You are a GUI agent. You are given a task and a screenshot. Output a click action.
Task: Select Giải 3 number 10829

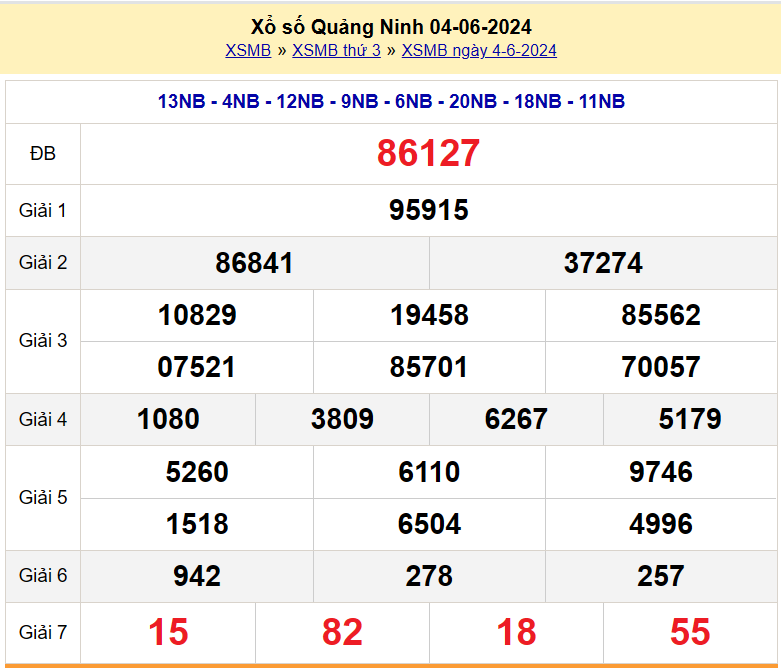(197, 316)
